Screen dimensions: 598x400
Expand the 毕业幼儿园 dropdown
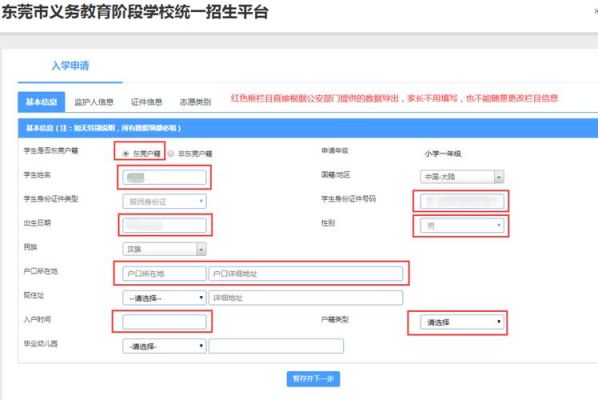[x=164, y=346]
